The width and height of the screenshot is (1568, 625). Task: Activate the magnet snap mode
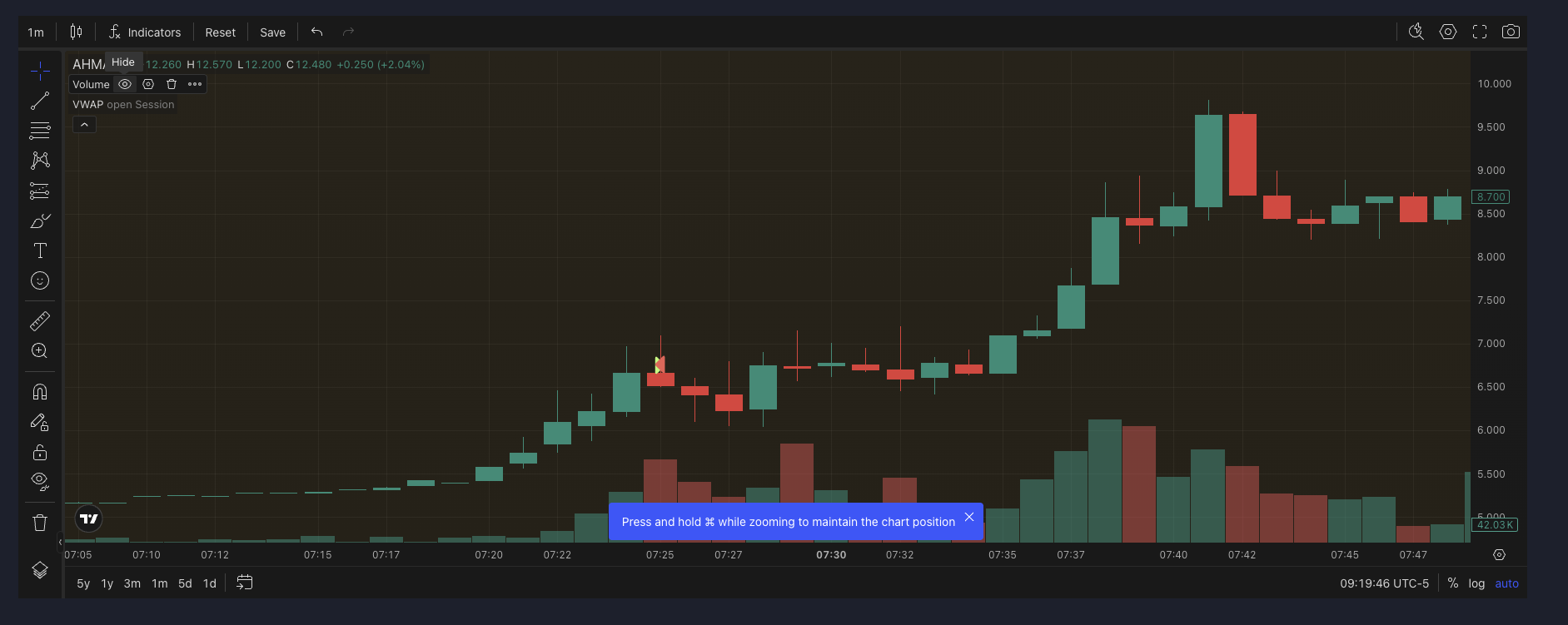point(40,392)
